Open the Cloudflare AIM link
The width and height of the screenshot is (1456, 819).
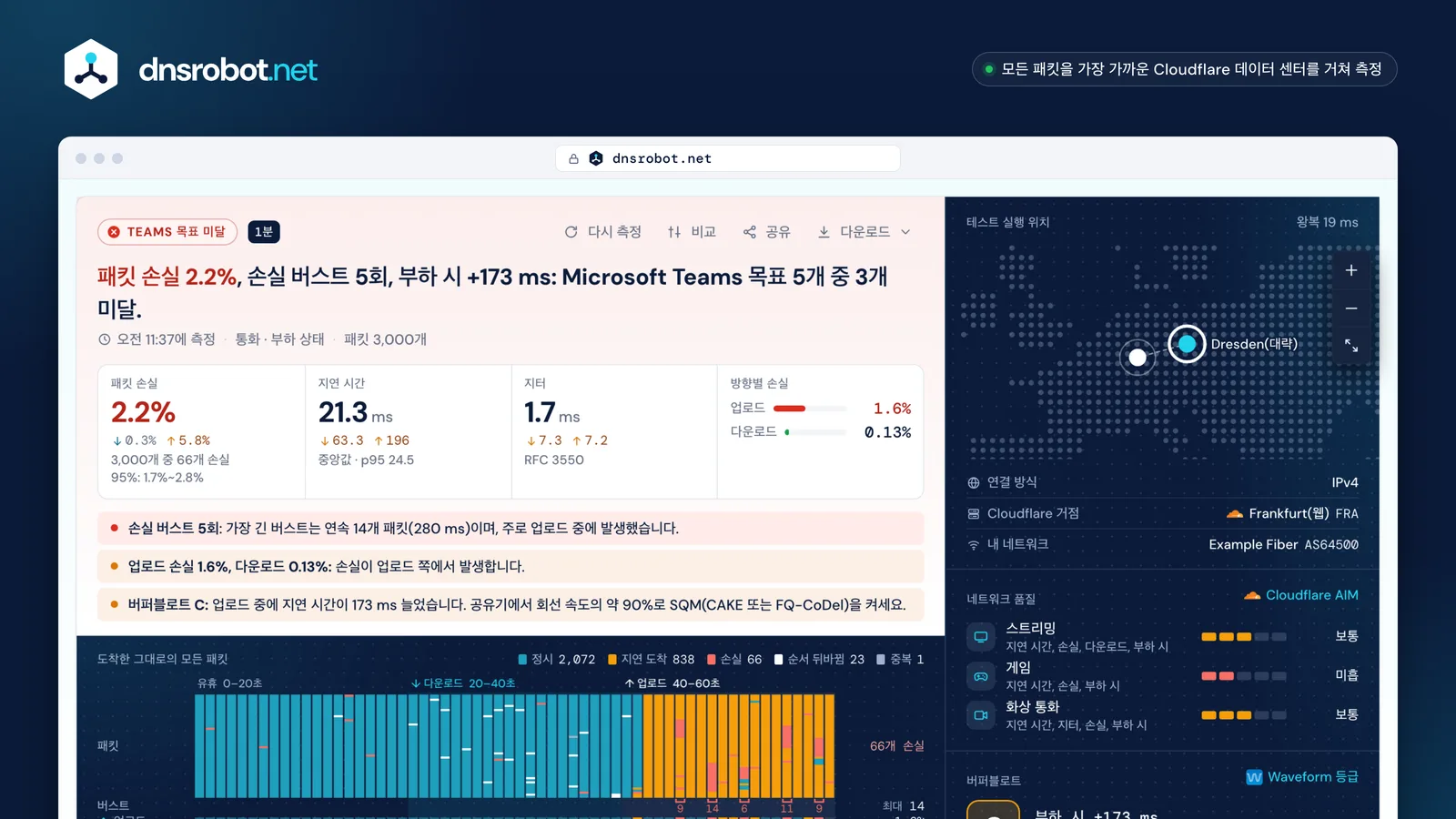point(1301,595)
